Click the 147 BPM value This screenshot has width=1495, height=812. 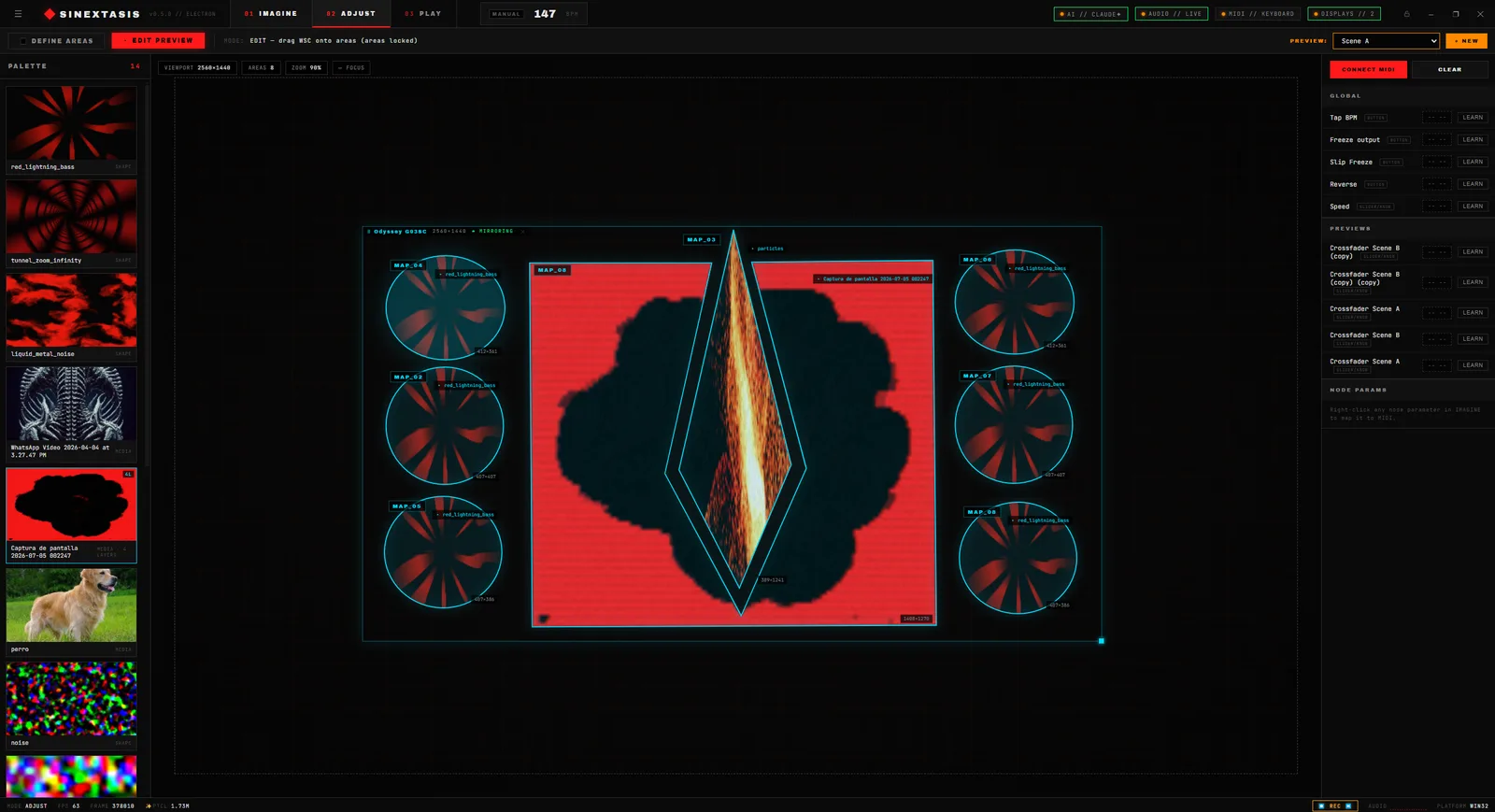(x=545, y=14)
